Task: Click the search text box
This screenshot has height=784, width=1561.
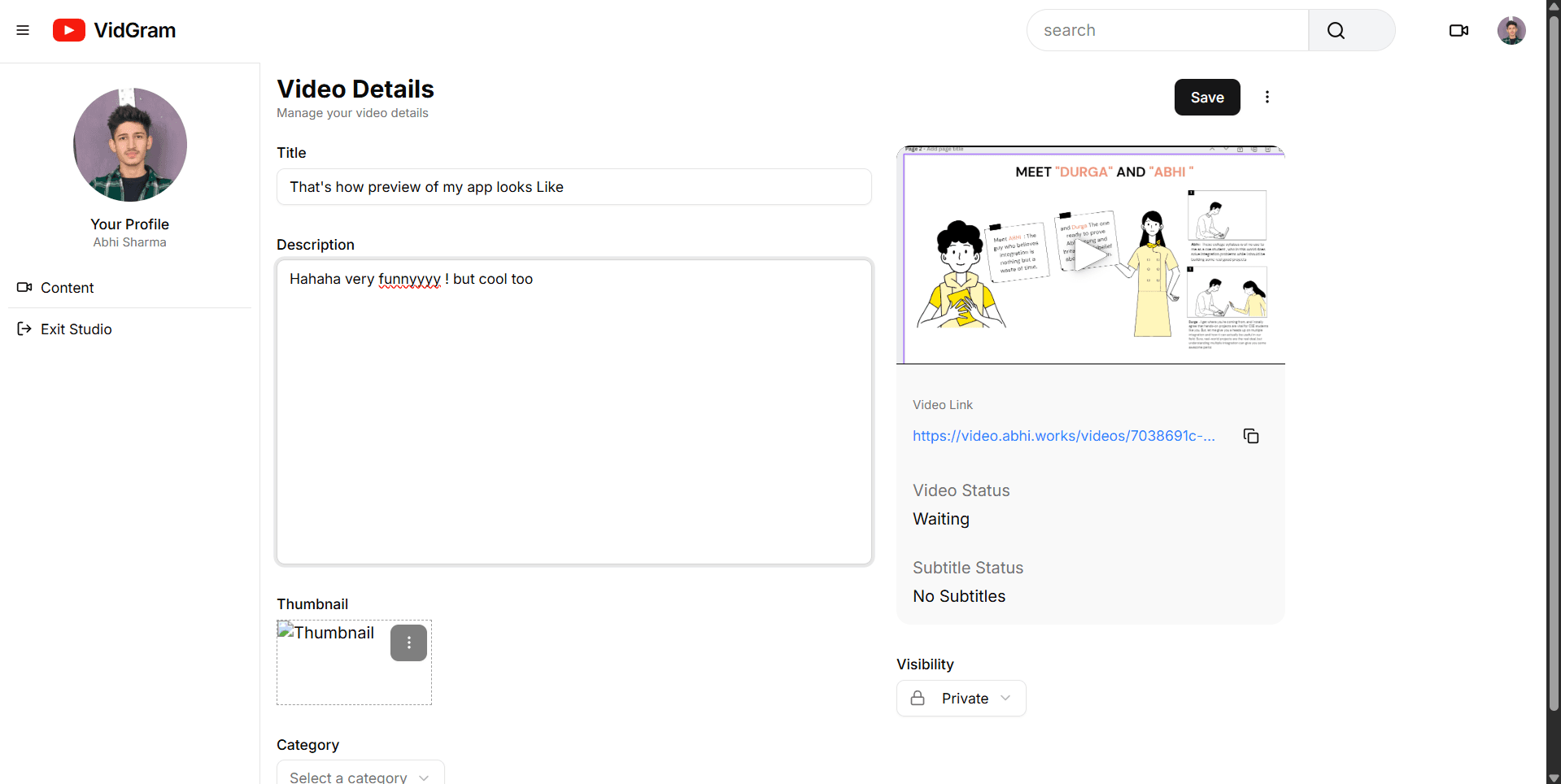Action: pos(1167,30)
